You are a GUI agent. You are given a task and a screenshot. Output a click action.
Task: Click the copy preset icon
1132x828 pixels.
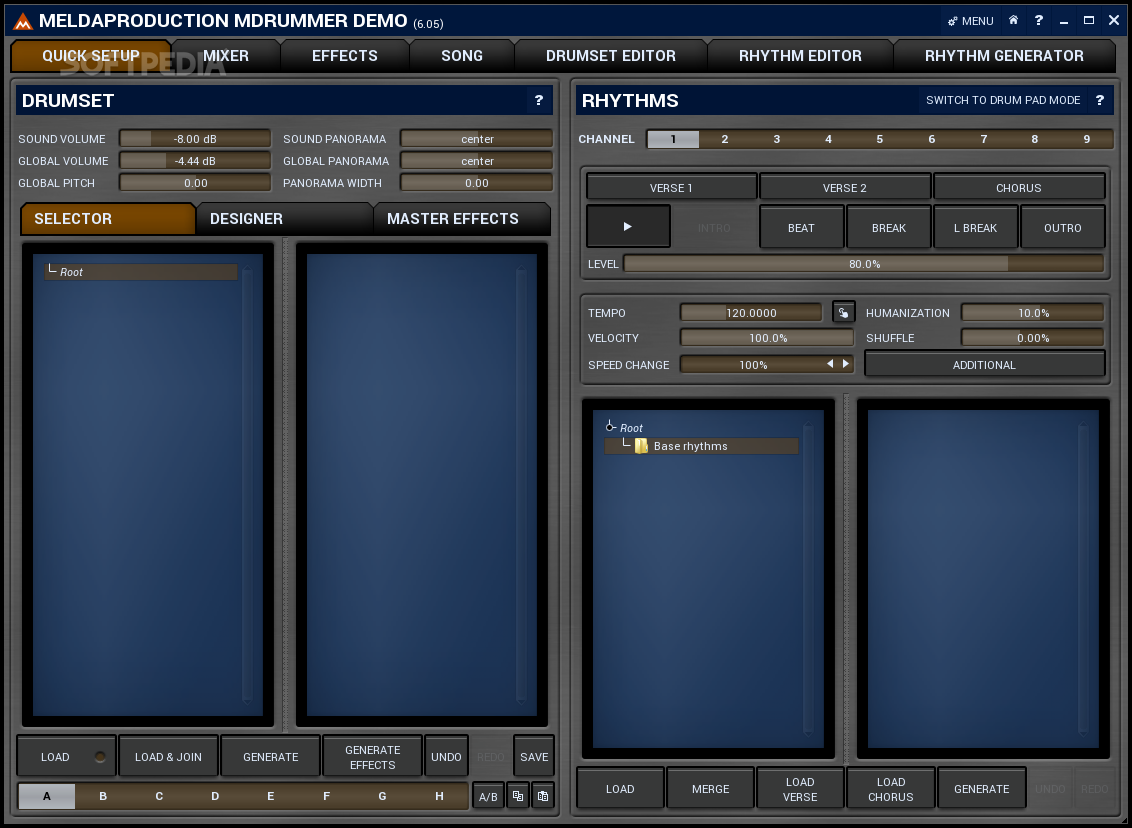(x=518, y=796)
